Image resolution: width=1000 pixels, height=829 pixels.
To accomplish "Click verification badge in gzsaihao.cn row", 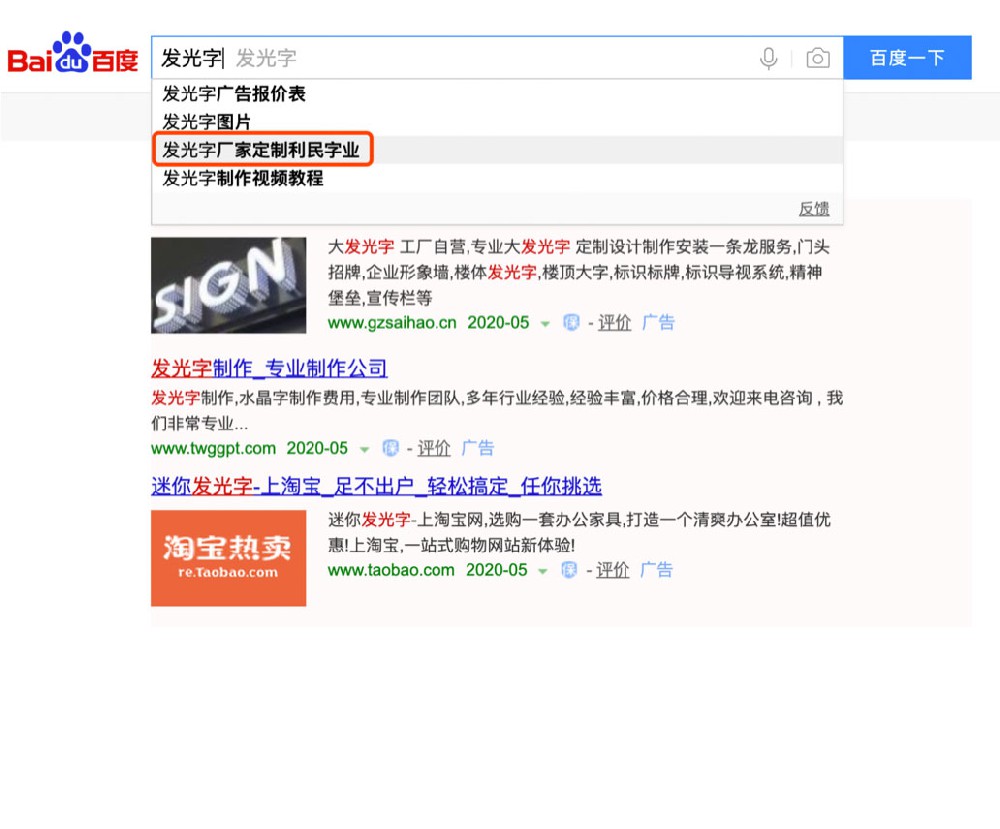I will pos(571,323).
